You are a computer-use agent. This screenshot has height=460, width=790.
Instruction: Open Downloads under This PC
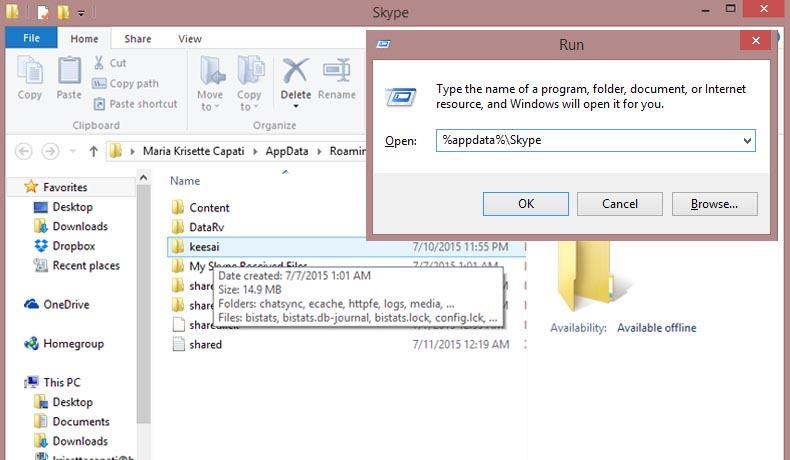click(80, 441)
